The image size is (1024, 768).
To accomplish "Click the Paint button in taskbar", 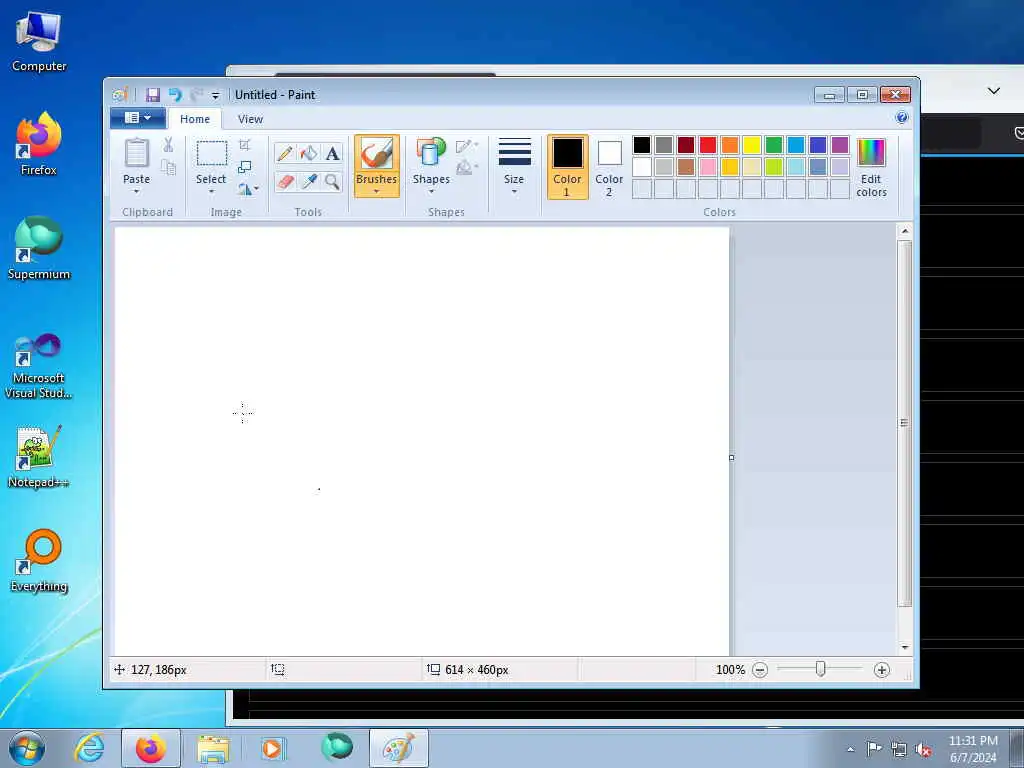I will [x=398, y=748].
